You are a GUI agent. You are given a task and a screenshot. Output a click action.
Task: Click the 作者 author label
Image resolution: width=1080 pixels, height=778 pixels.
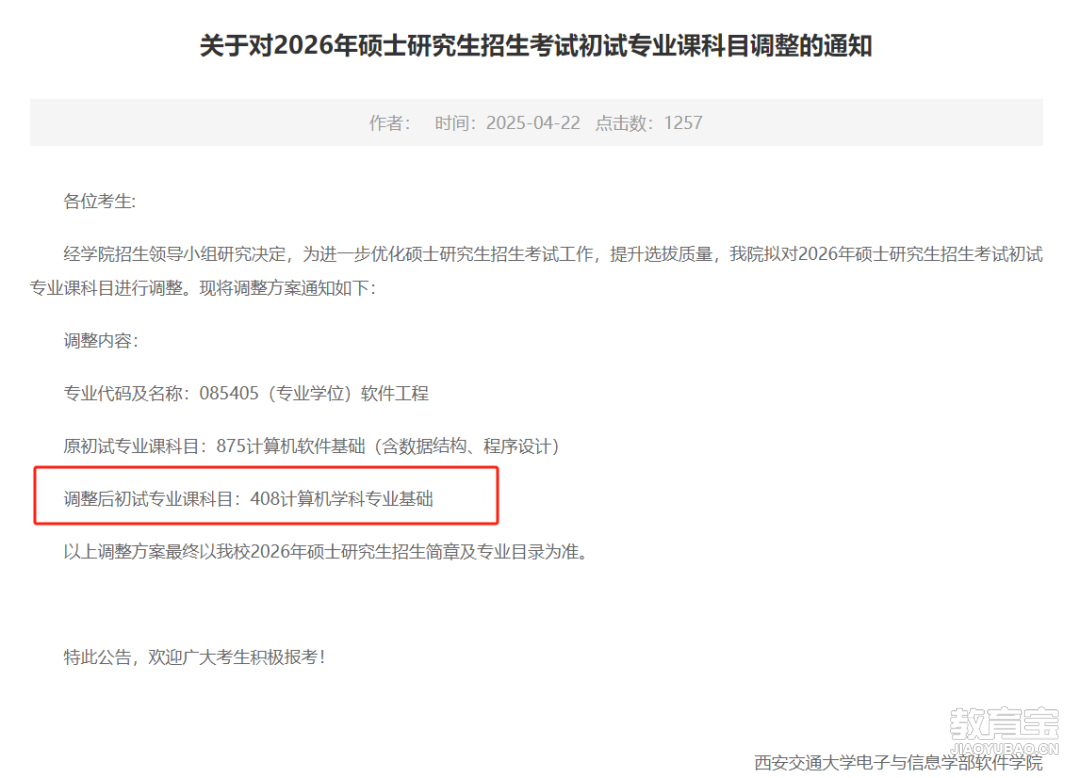click(390, 123)
